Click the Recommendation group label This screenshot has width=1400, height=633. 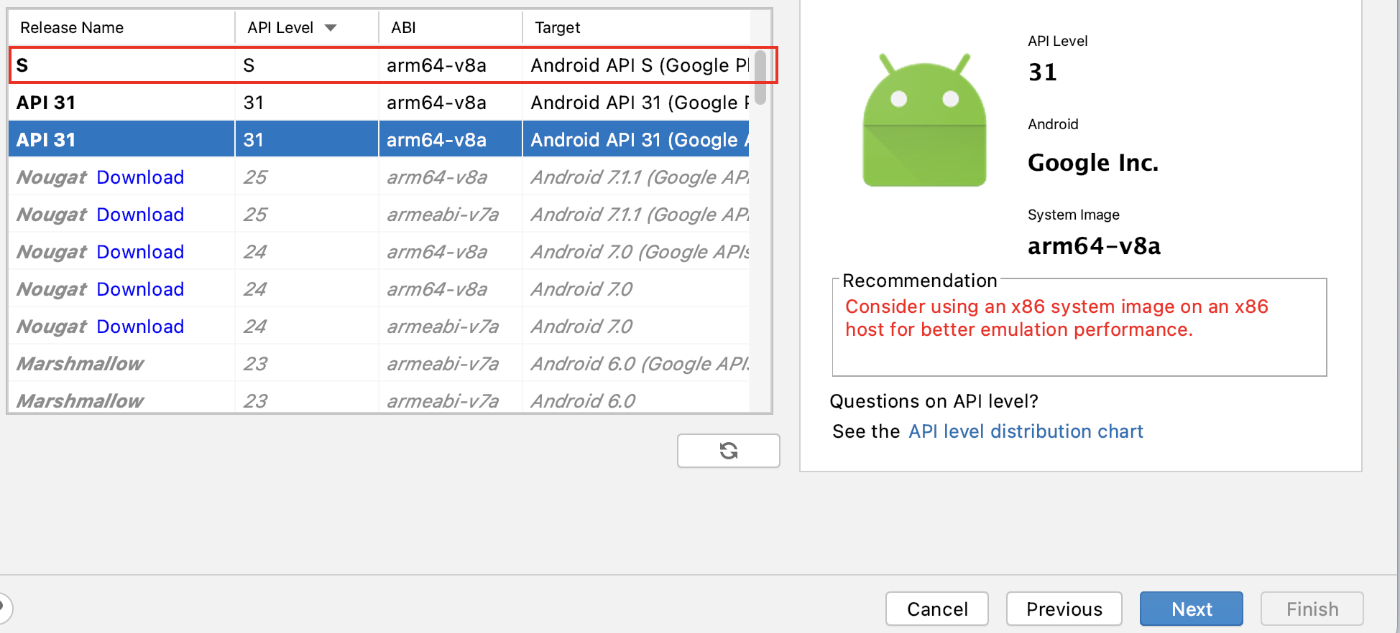(x=920, y=281)
